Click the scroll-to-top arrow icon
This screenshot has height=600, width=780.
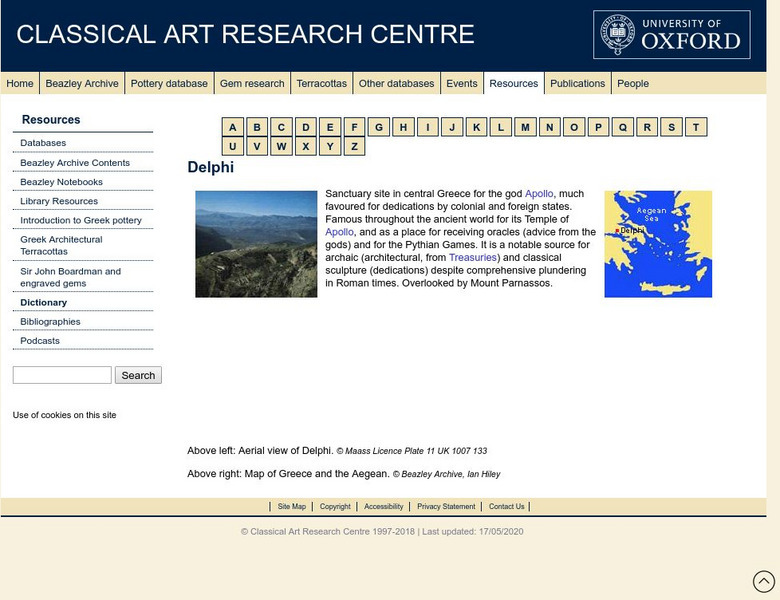(764, 581)
